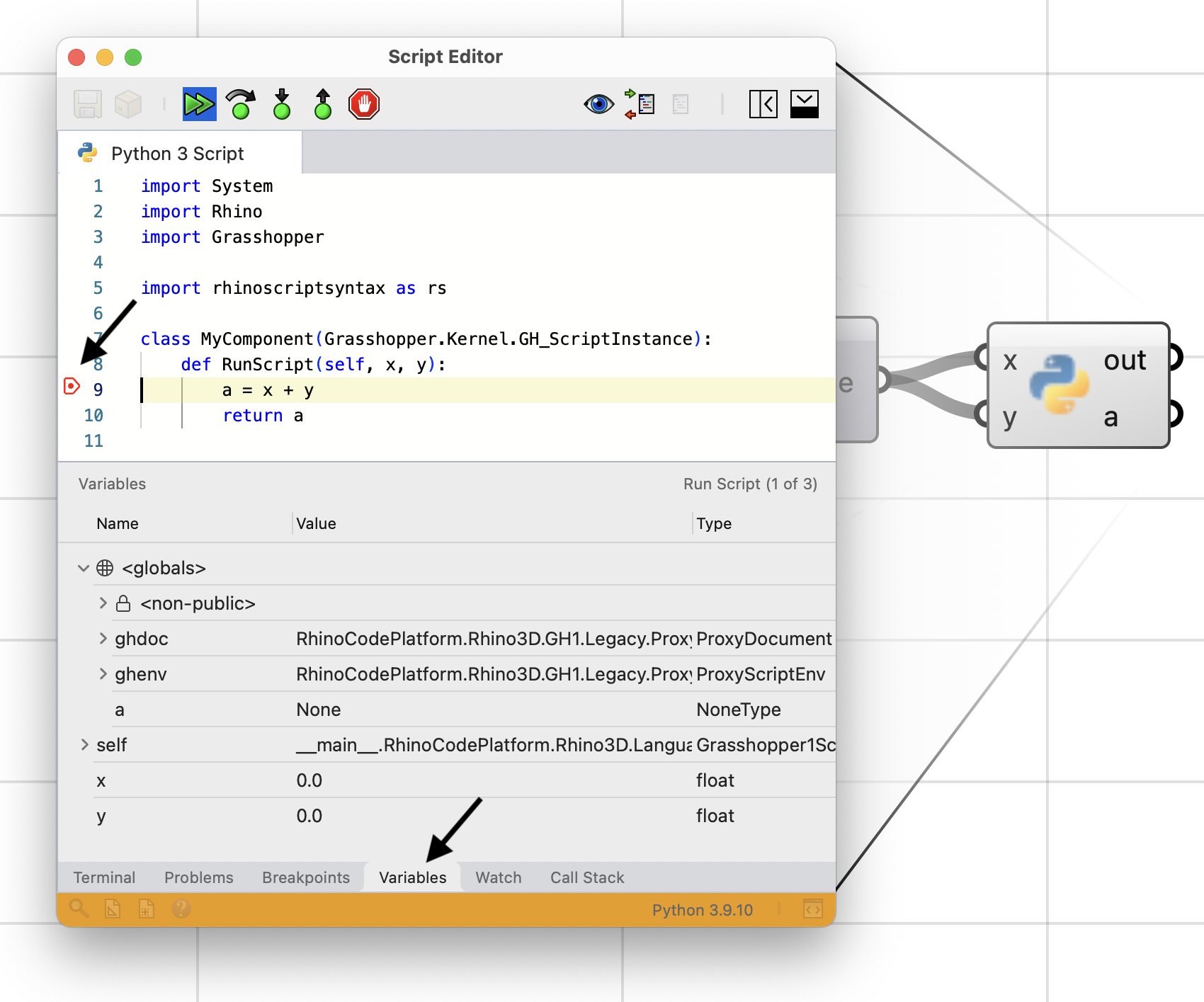Switch to the Breakpoints tab
Screen dimensions: 1204x1002
306,877
